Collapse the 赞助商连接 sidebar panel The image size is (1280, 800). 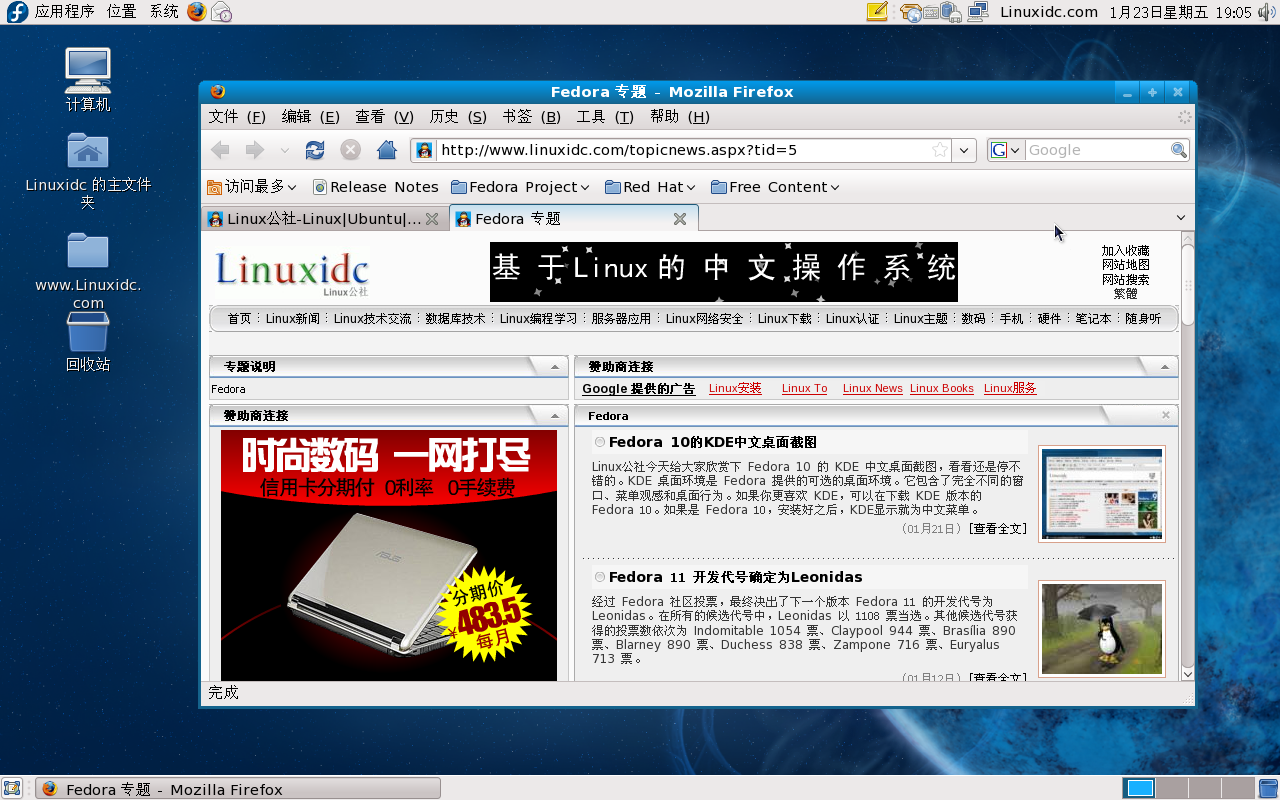pos(553,415)
